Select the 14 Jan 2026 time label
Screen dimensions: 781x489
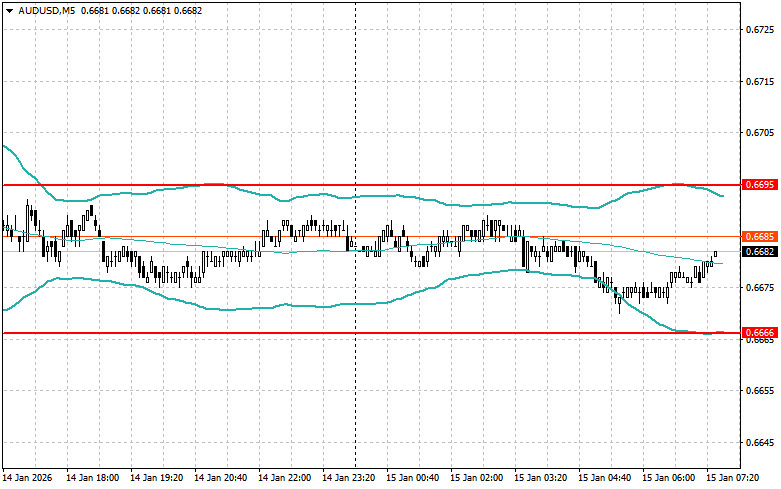27,478
